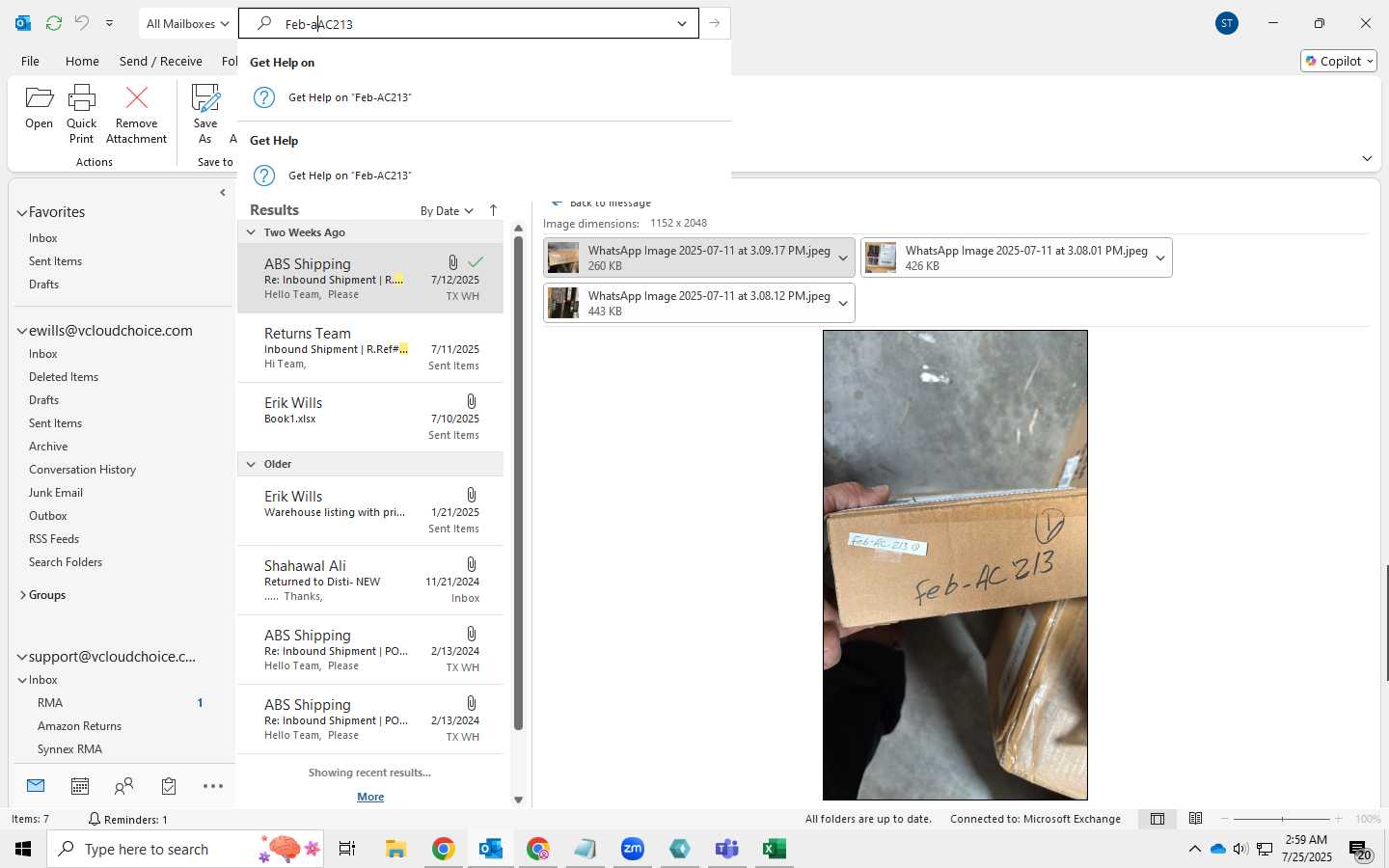1389x868 pixels.
Task: Click the previewed box photo image
Action: [x=955, y=565]
